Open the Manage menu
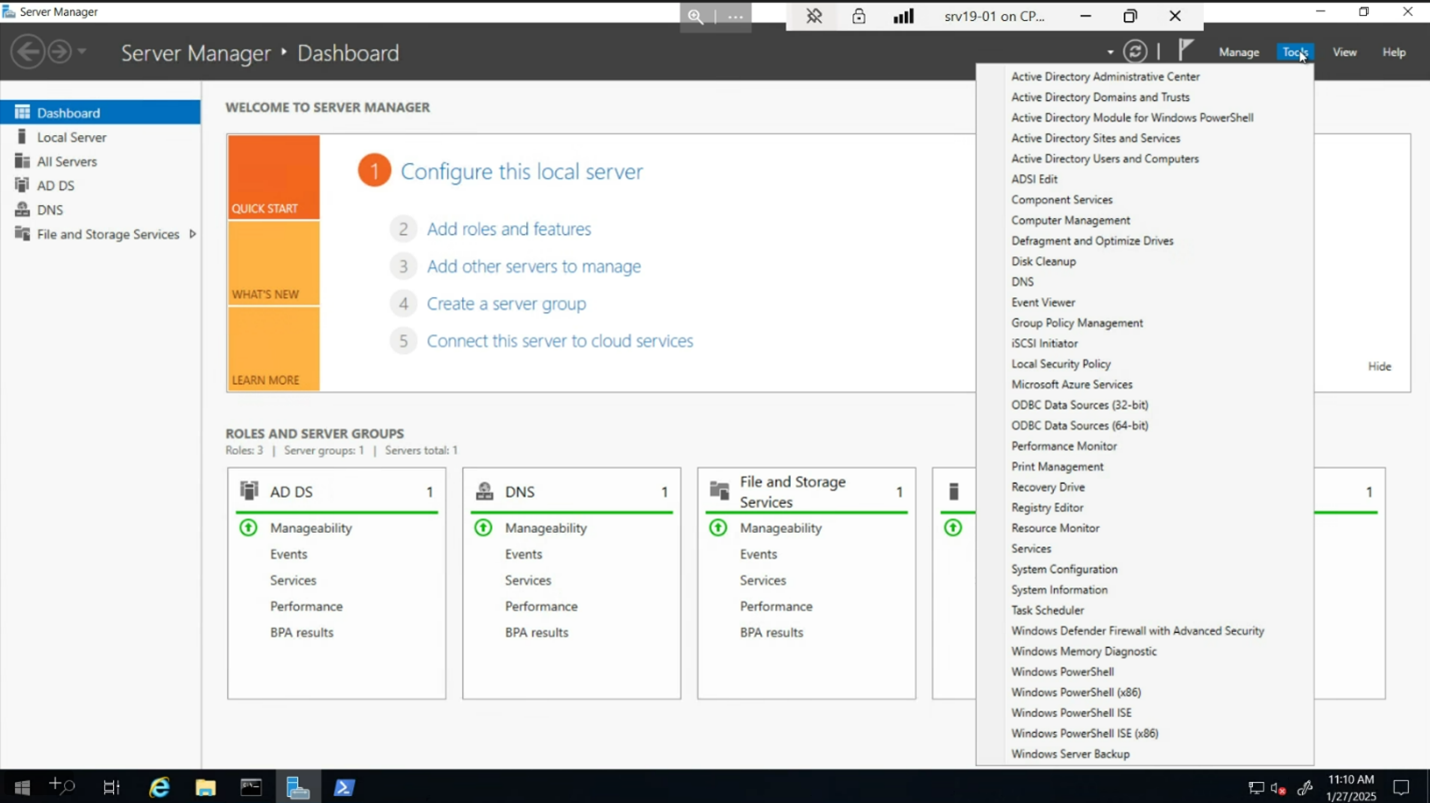 1238,51
